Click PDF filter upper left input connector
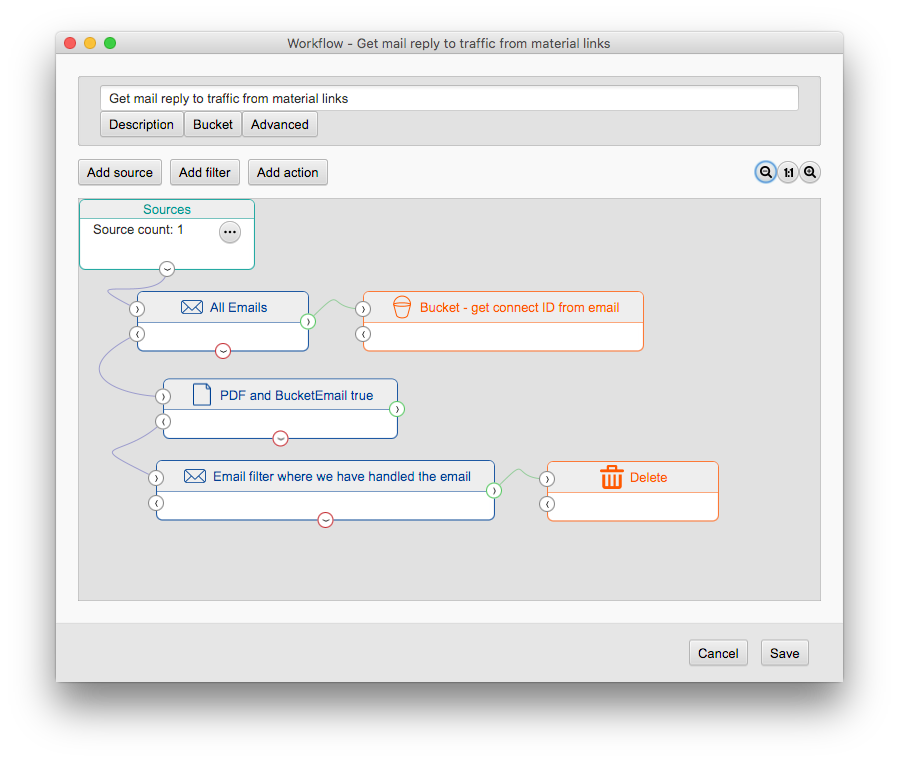 click(x=163, y=396)
